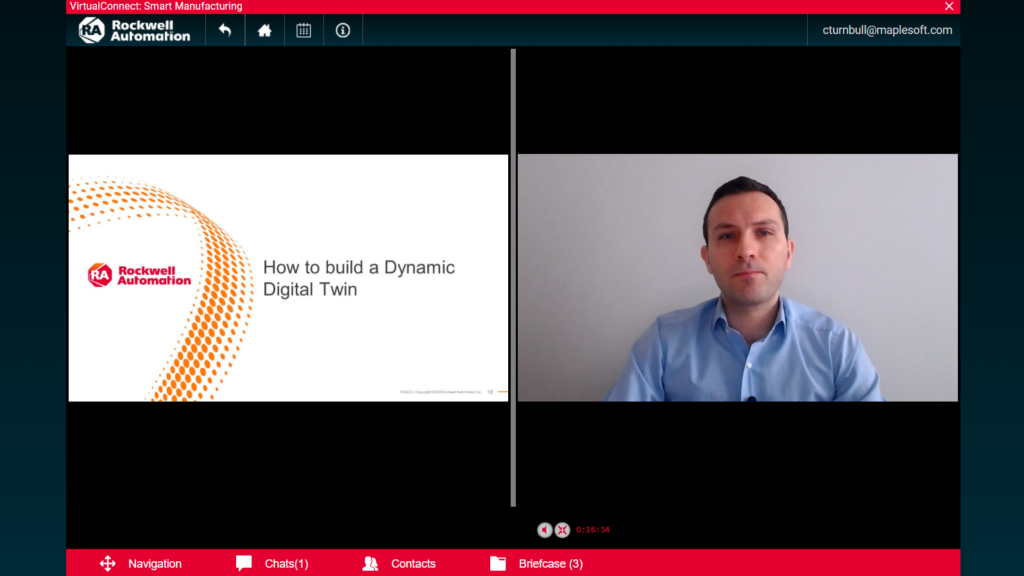Open the Chats(1) panel
This screenshot has width=1024, height=576.
point(272,564)
